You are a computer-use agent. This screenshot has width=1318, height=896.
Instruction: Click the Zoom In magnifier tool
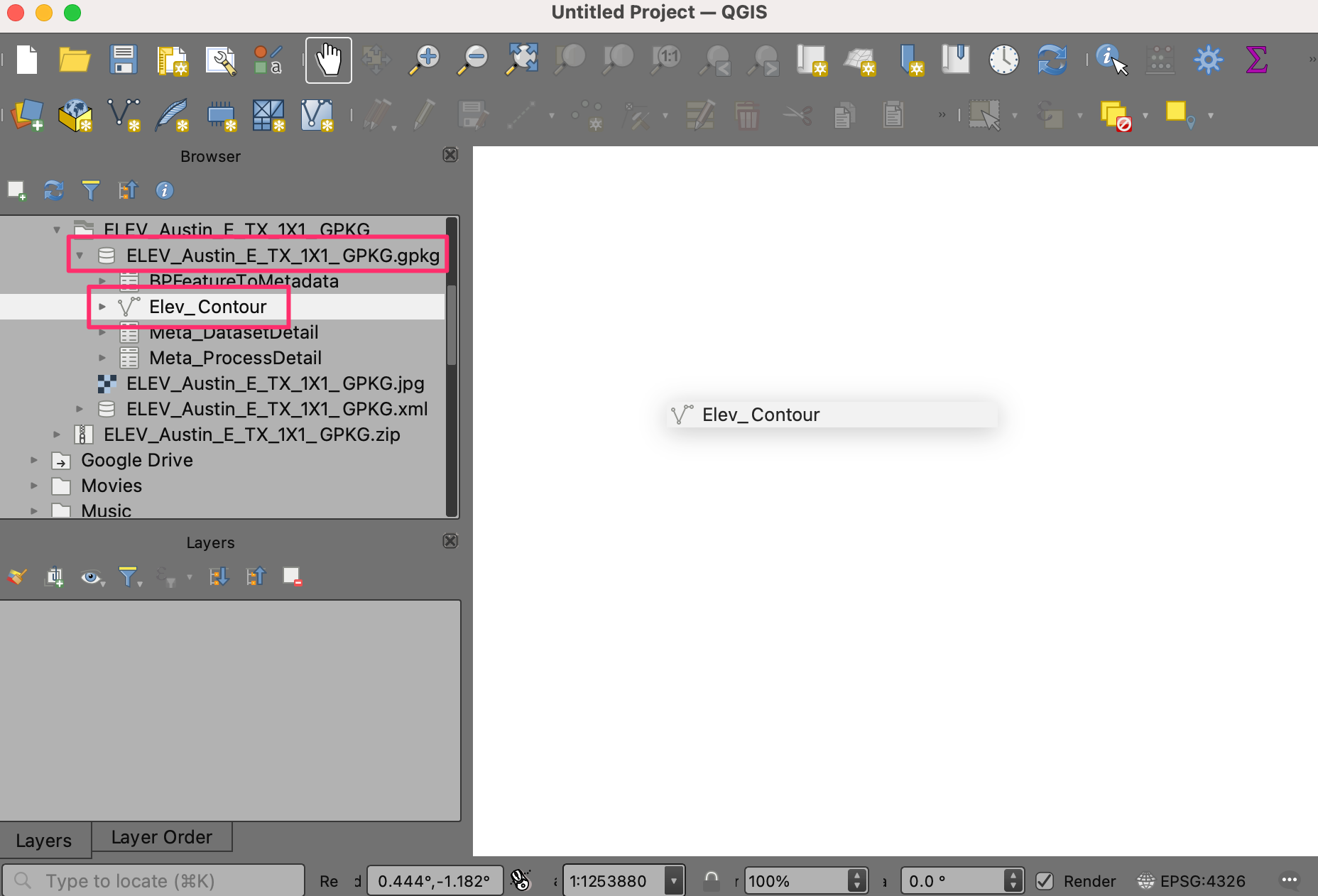(x=425, y=60)
